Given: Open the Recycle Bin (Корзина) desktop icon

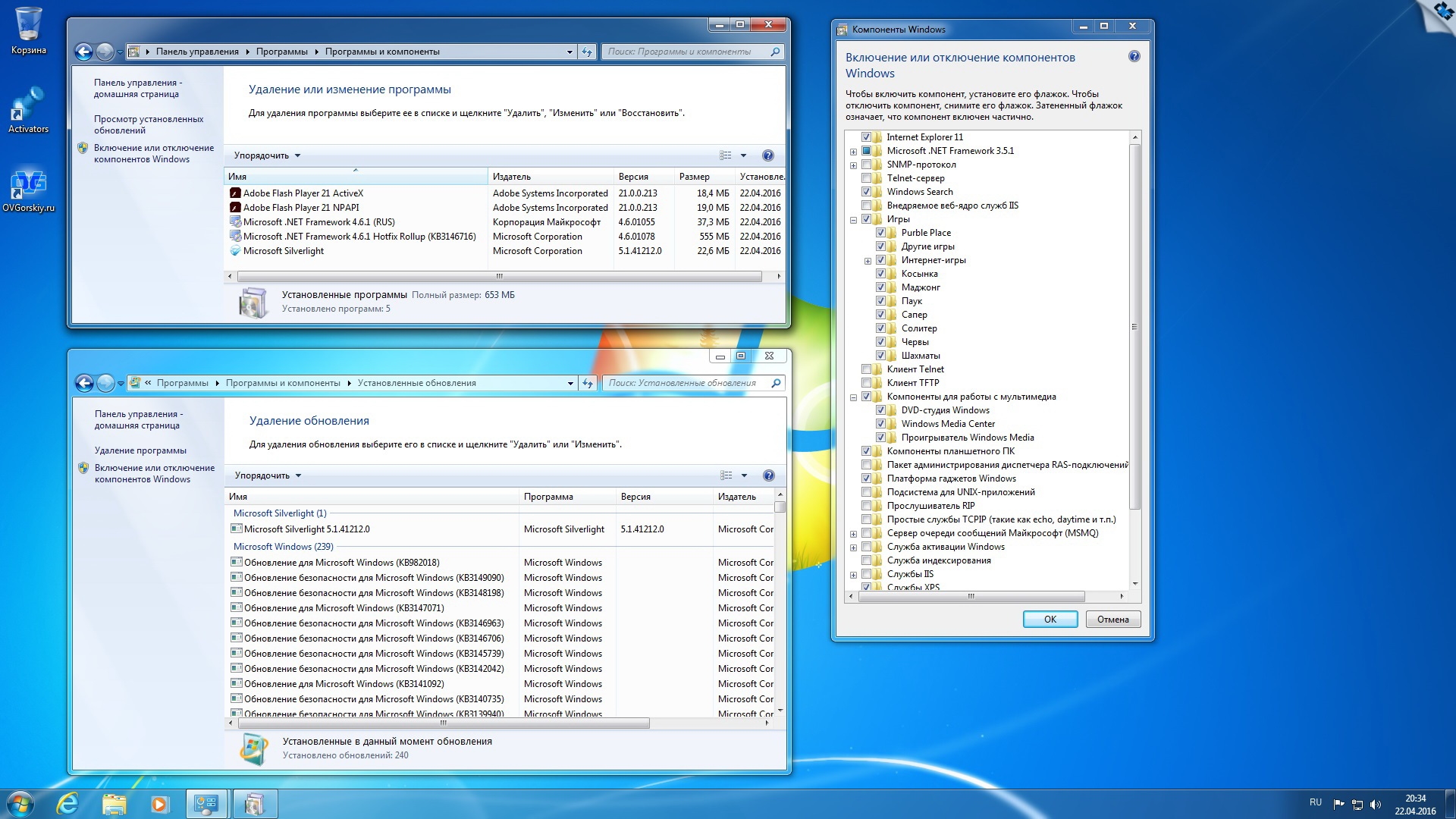Looking at the screenshot, I should pos(28,30).
